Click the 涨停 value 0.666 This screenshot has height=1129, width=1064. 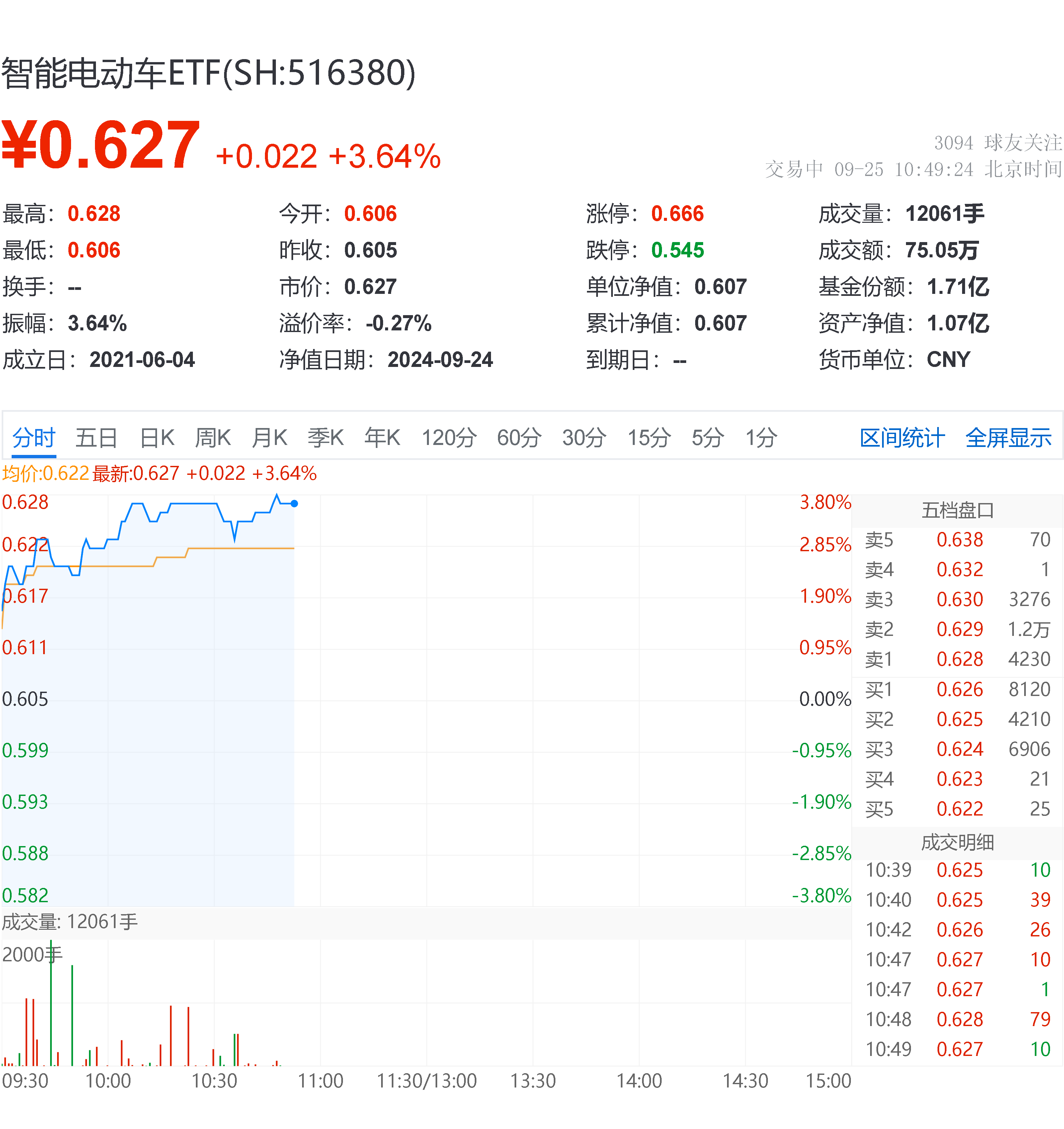point(677,214)
